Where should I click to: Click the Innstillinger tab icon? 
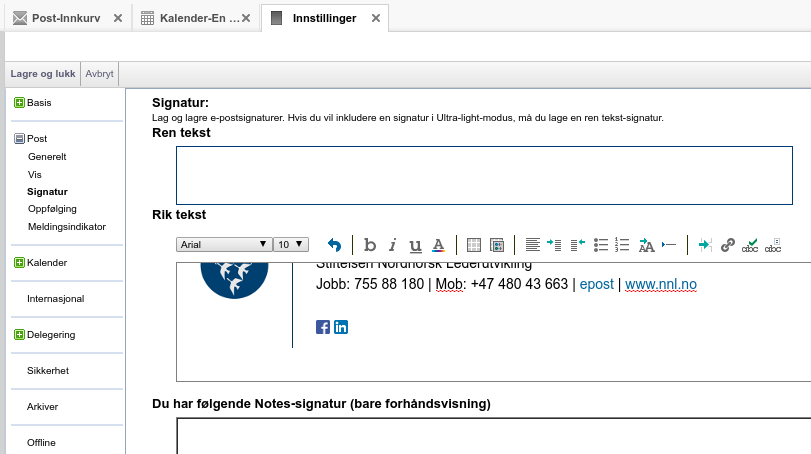277,18
